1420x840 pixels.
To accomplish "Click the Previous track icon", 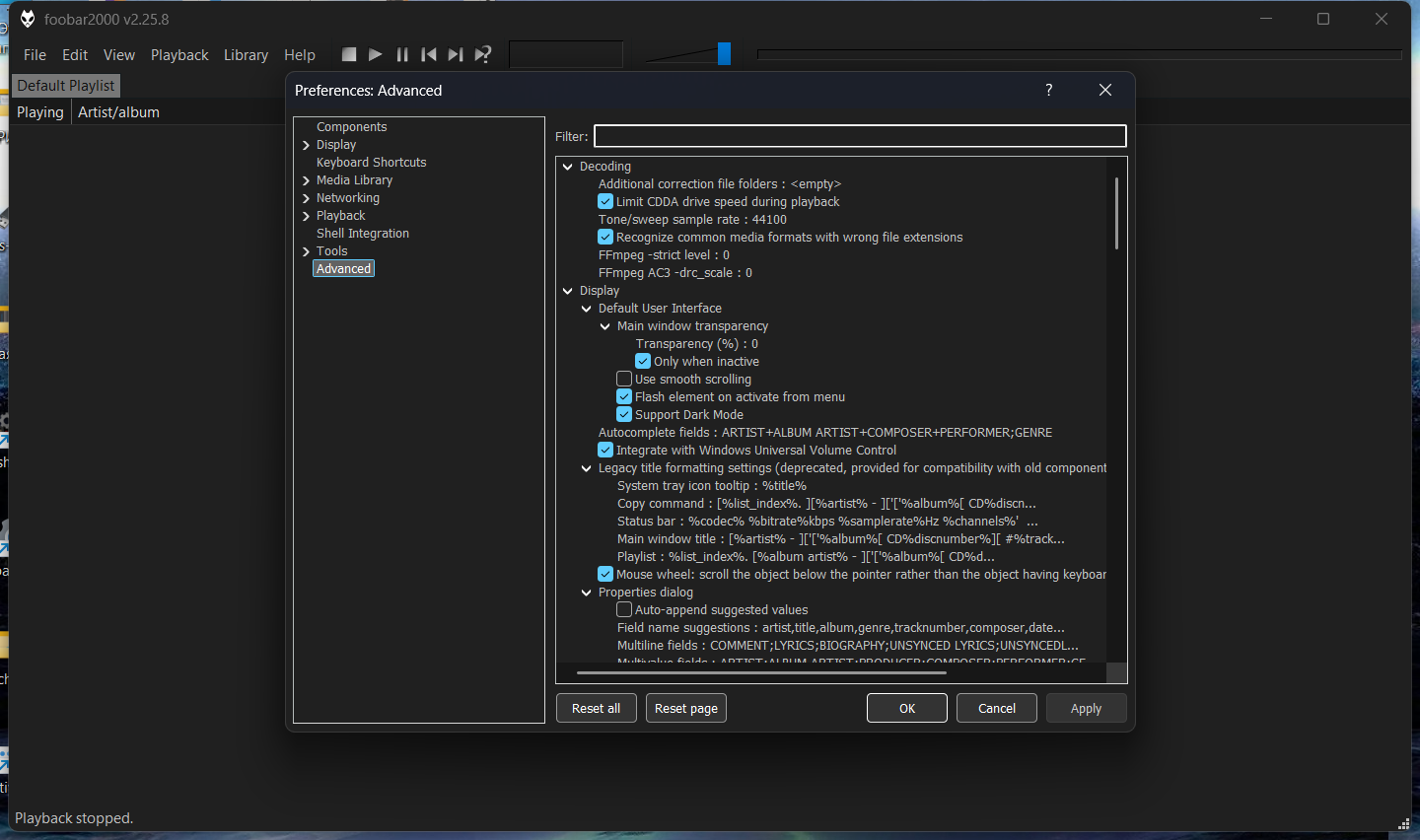I will (429, 54).
